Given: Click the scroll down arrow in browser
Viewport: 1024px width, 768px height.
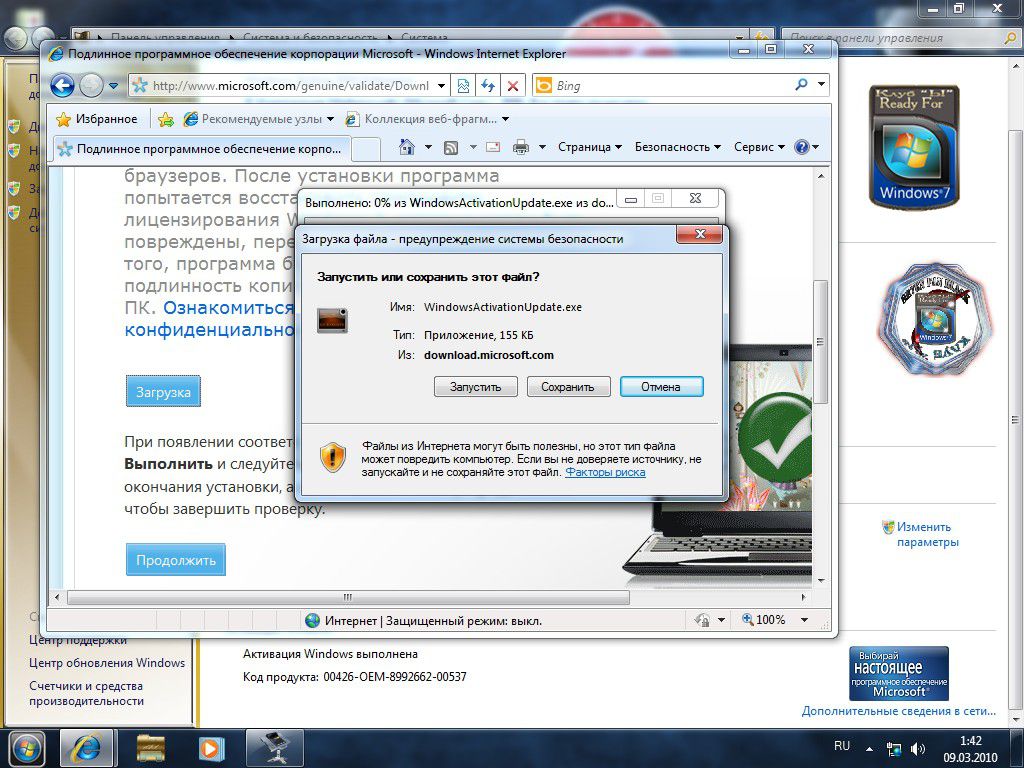Looking at the screenshot, I should point(821,581).
